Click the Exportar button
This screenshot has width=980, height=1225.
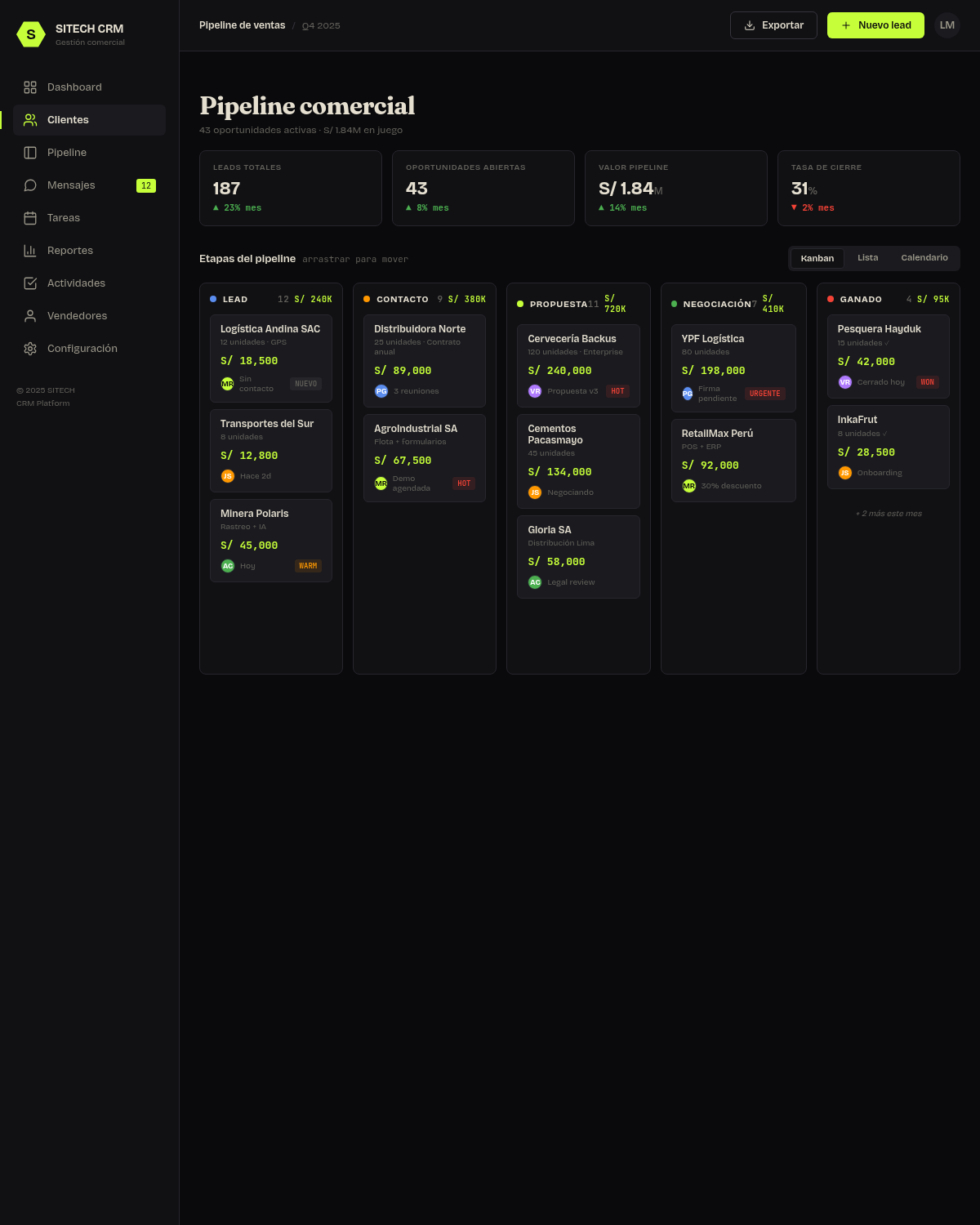pyautogui.click(x=773, y=25)
